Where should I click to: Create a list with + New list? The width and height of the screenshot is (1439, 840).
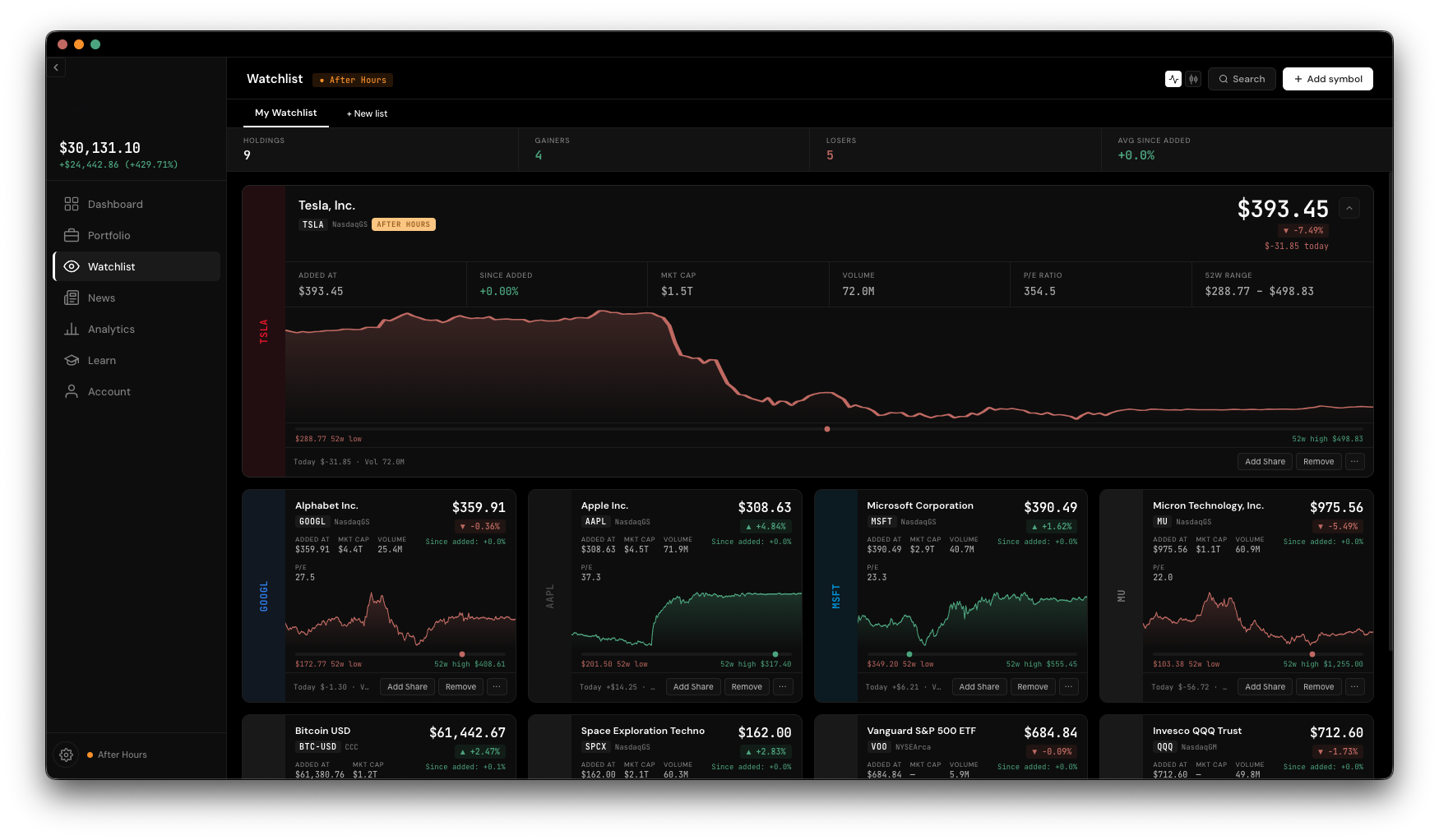pos(367,113)
